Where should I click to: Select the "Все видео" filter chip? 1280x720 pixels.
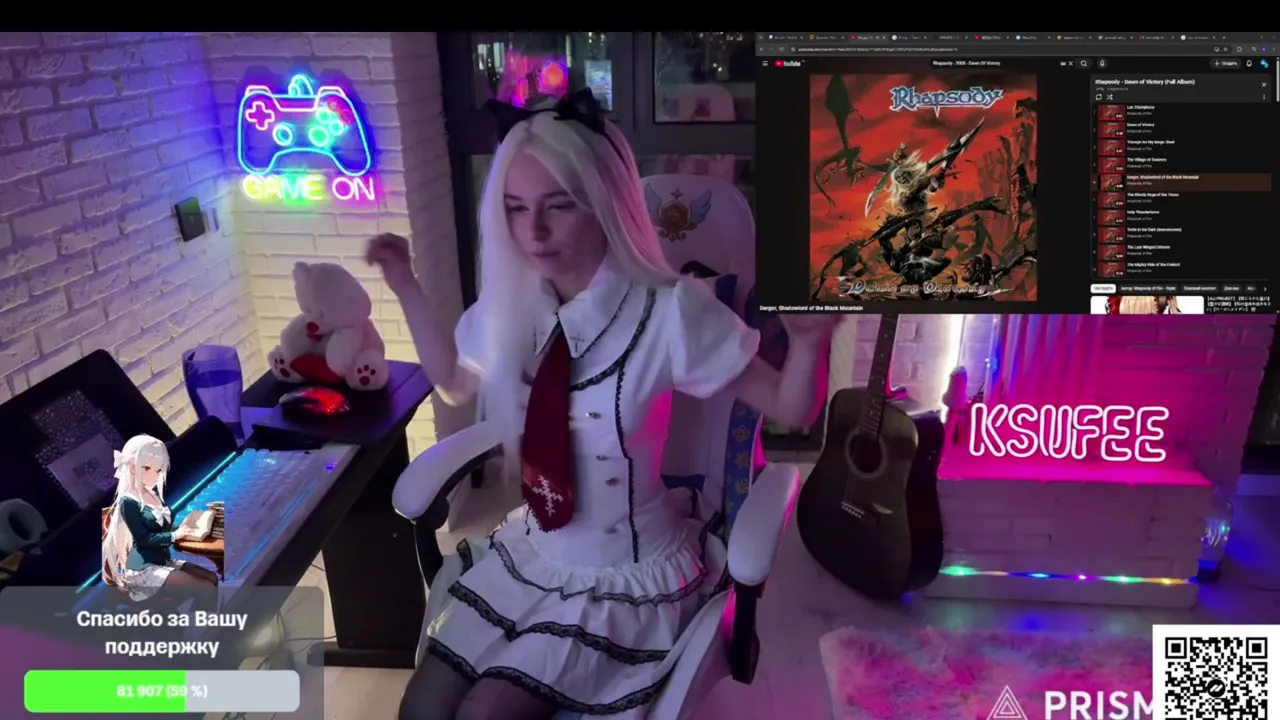[x=1103, y=288]
